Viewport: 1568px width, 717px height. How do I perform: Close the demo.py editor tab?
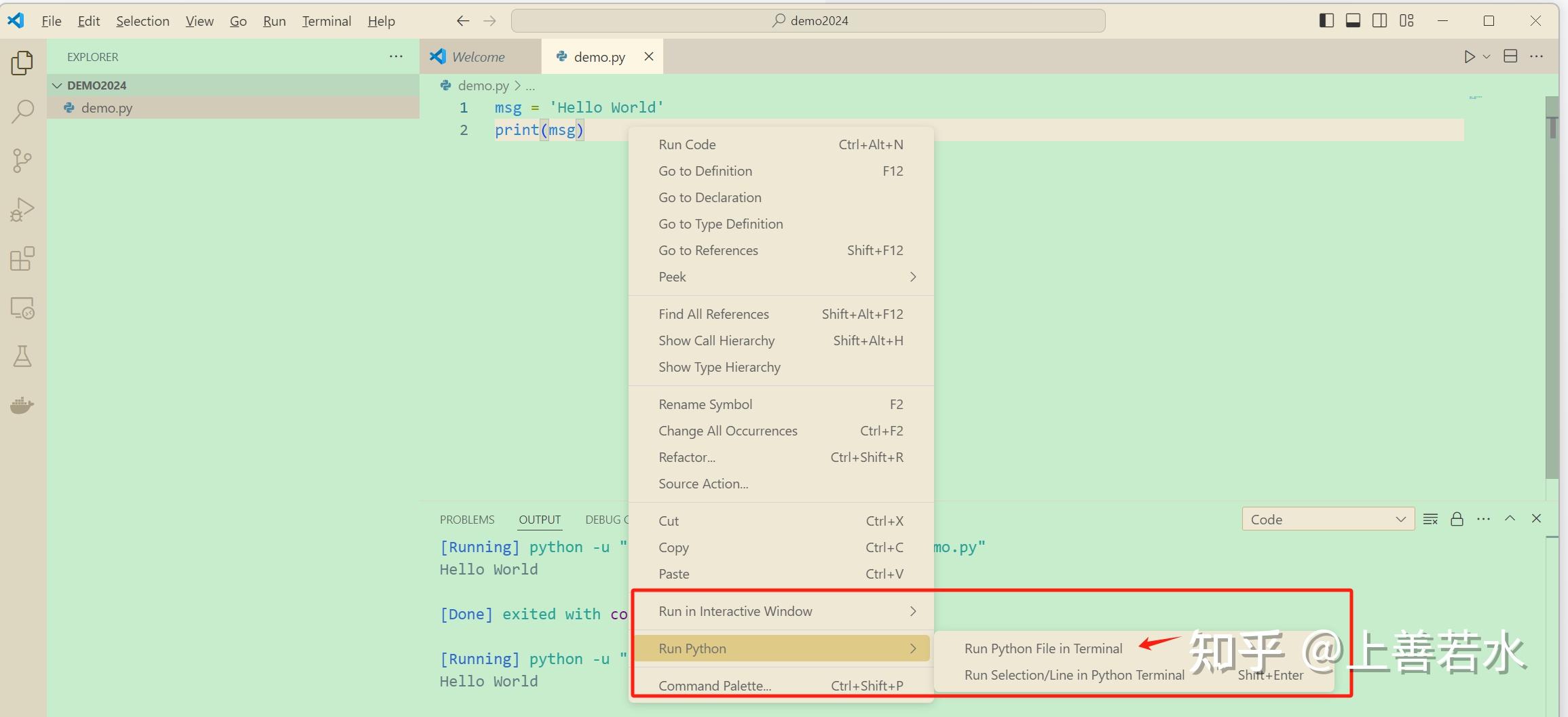[649, 56]
